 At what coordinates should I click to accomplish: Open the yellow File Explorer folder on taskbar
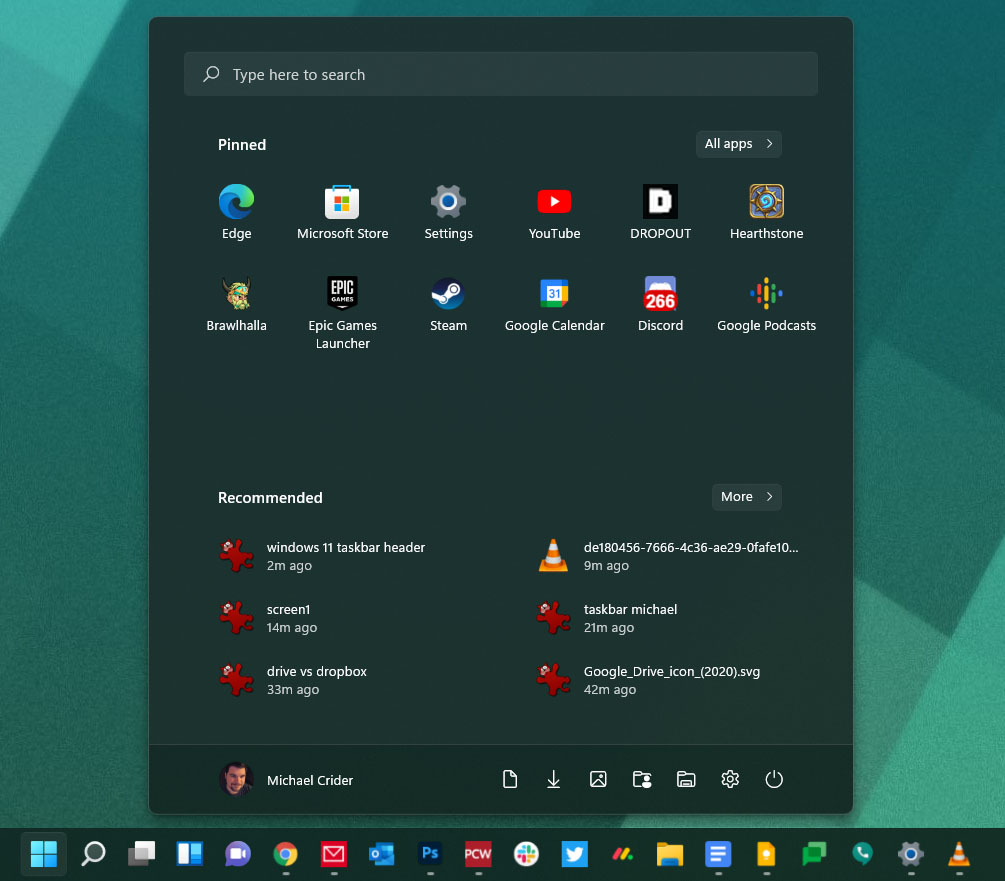point(670,854)
